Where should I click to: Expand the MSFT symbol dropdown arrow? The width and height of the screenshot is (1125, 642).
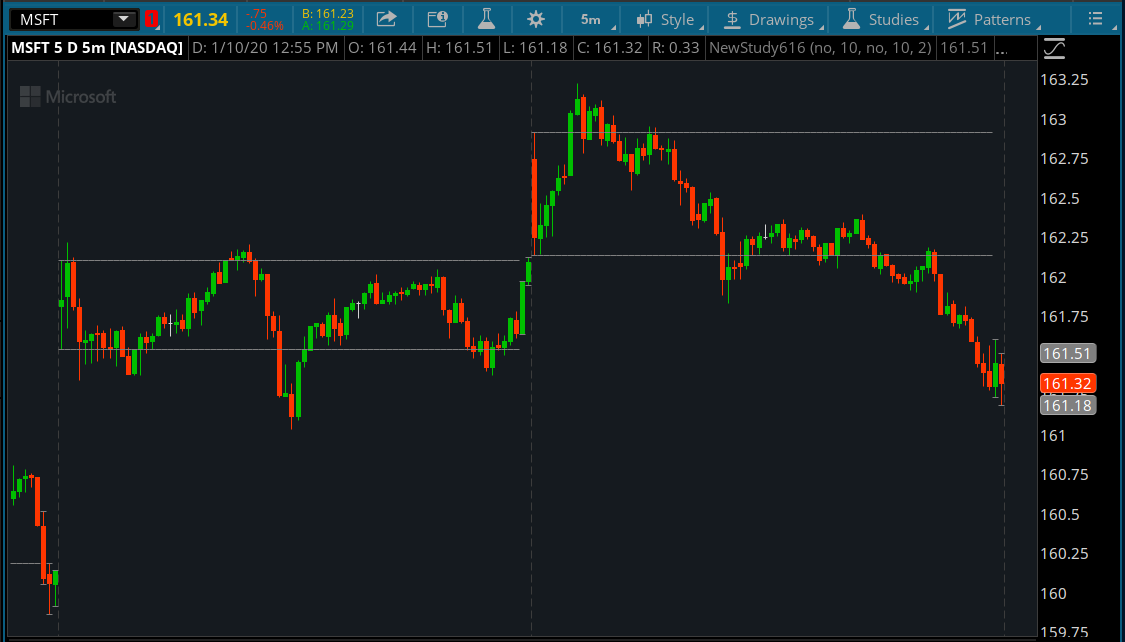(x=123, y=19)
